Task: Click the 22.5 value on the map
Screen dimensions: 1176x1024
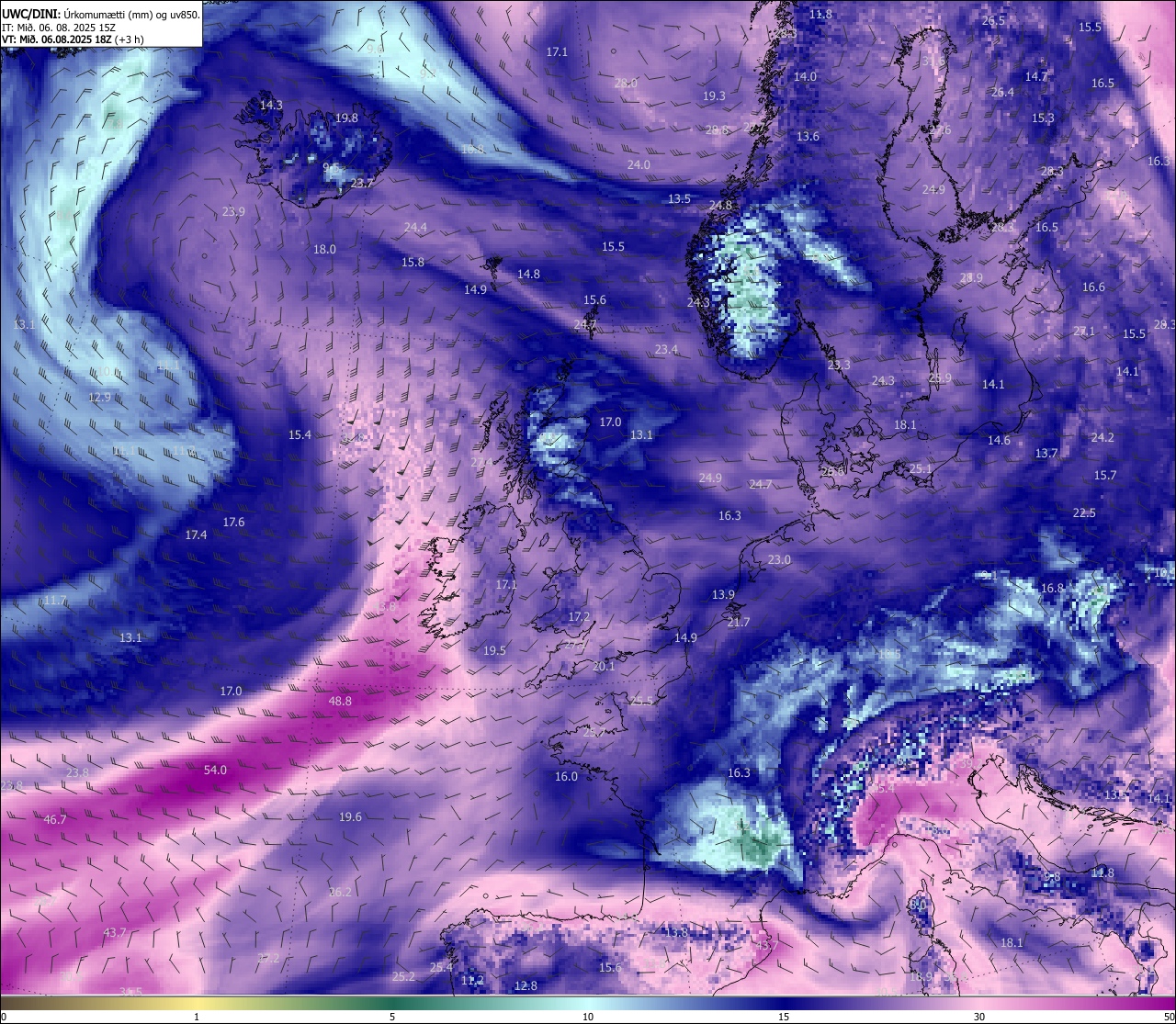Action: pos(1084,513)
